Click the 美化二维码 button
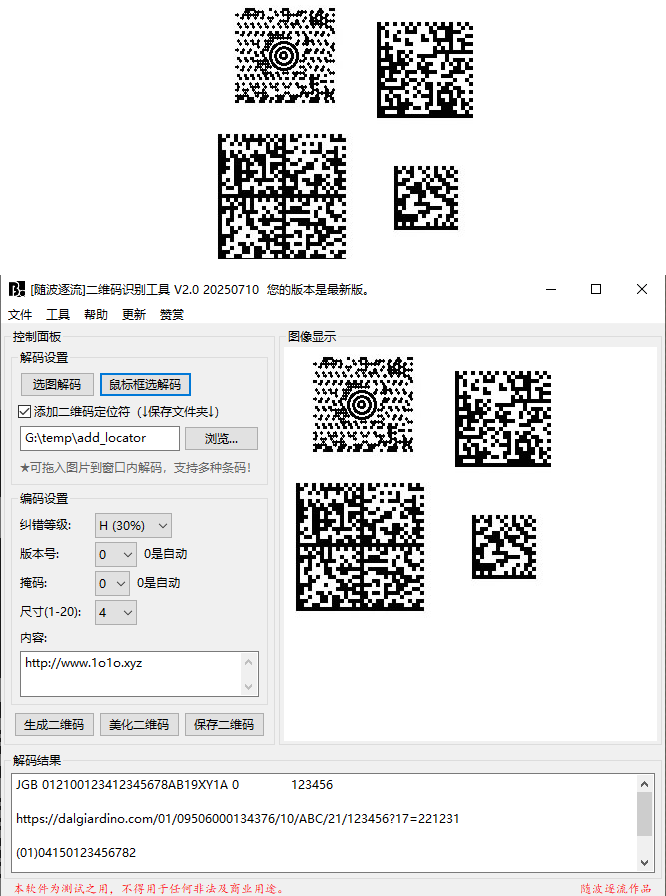This screenshot has width=666, height=896. 139,725
